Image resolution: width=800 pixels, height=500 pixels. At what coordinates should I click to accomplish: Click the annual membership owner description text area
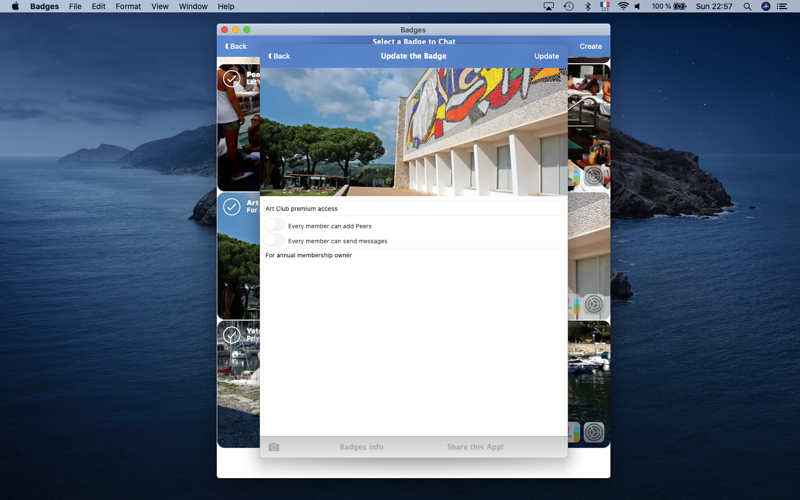point(413,342)
